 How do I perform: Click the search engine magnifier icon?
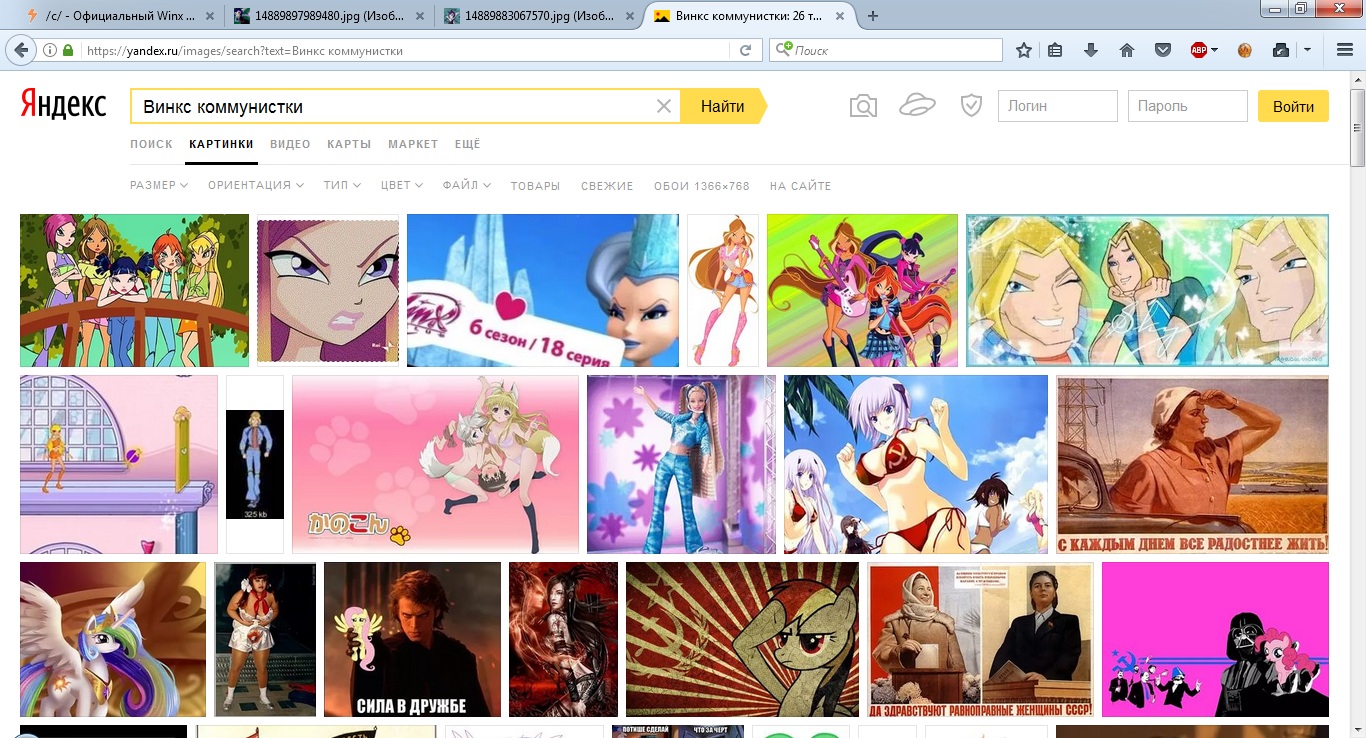(x=785, y=50)
